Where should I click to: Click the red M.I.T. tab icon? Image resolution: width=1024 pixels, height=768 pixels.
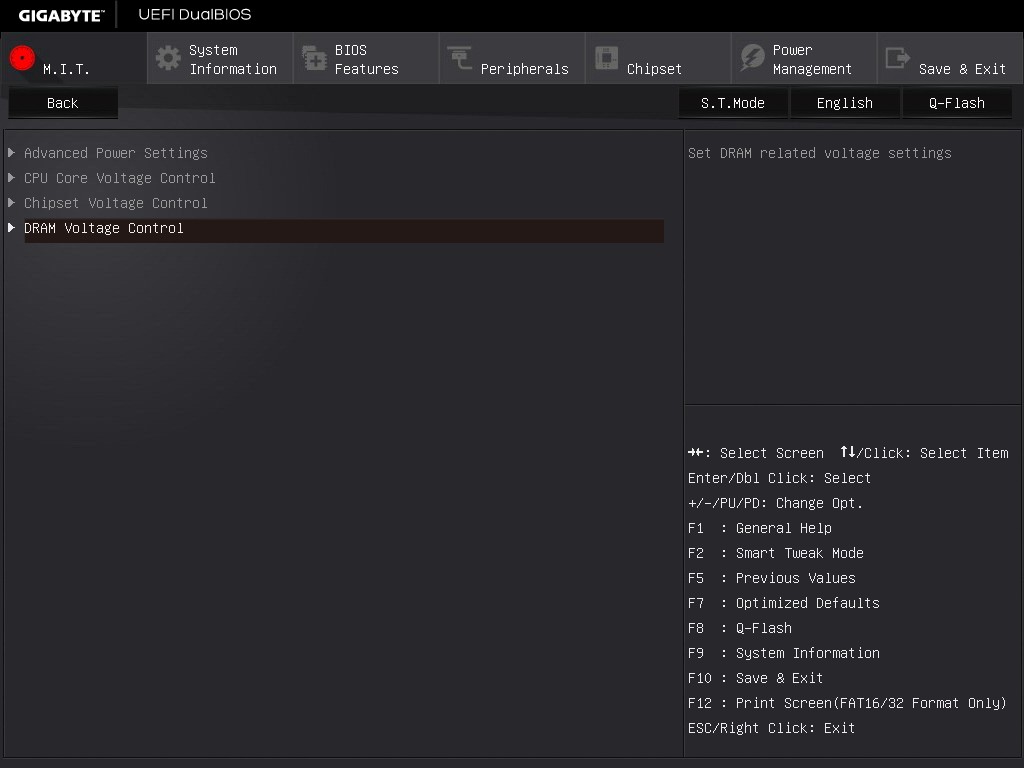[22, 58]
